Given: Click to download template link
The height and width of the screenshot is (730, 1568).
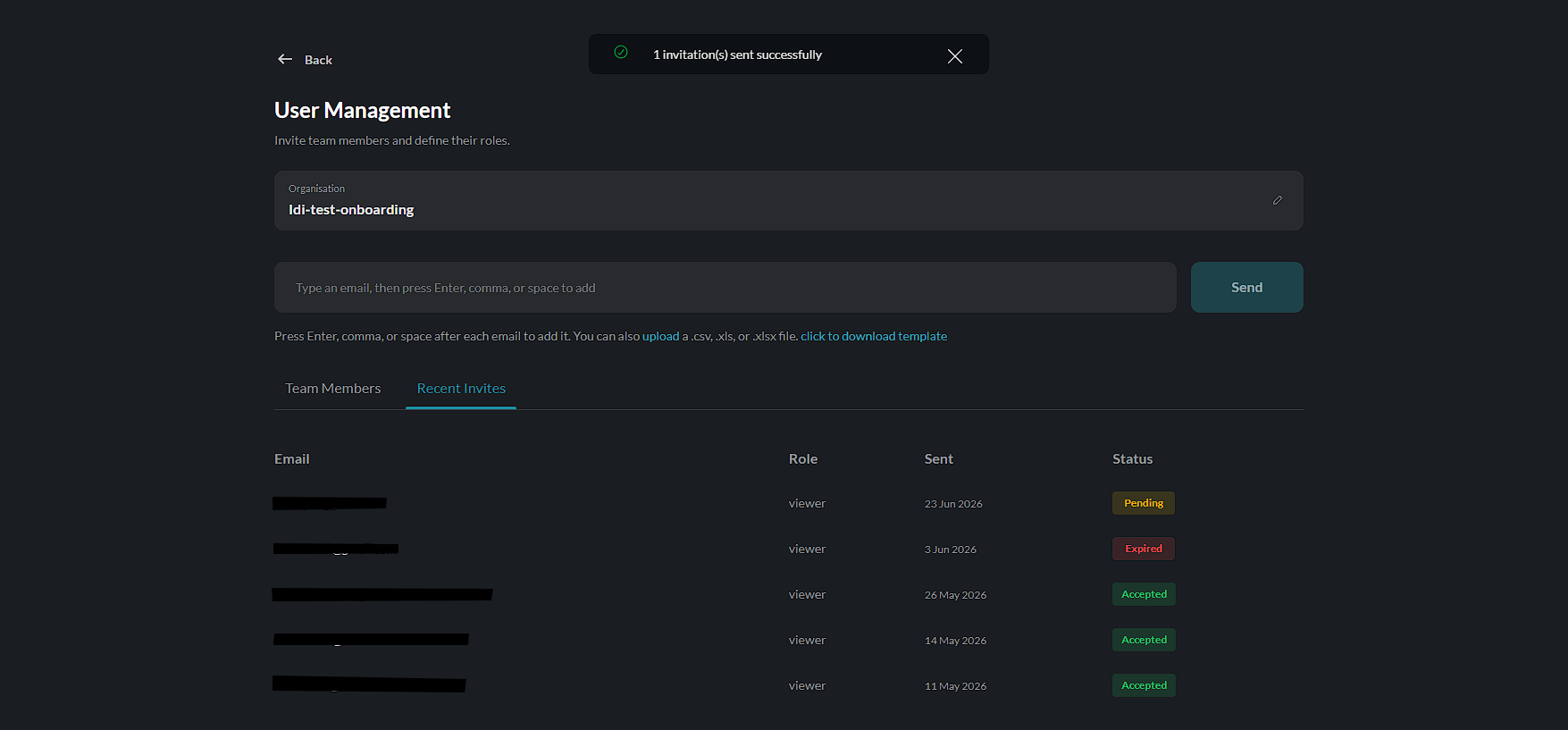Looking at the screenshot, I should coord(874,336).
